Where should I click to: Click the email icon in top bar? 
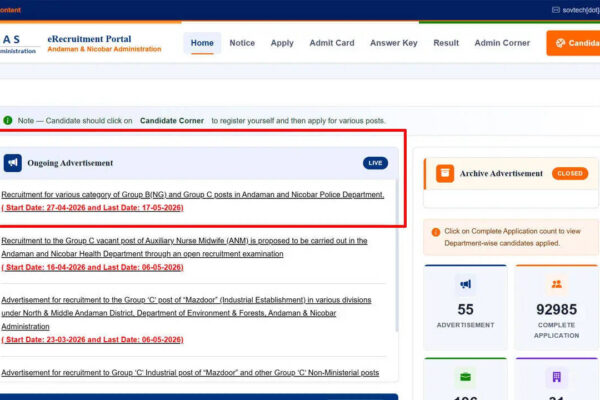[x=556, y=9]
